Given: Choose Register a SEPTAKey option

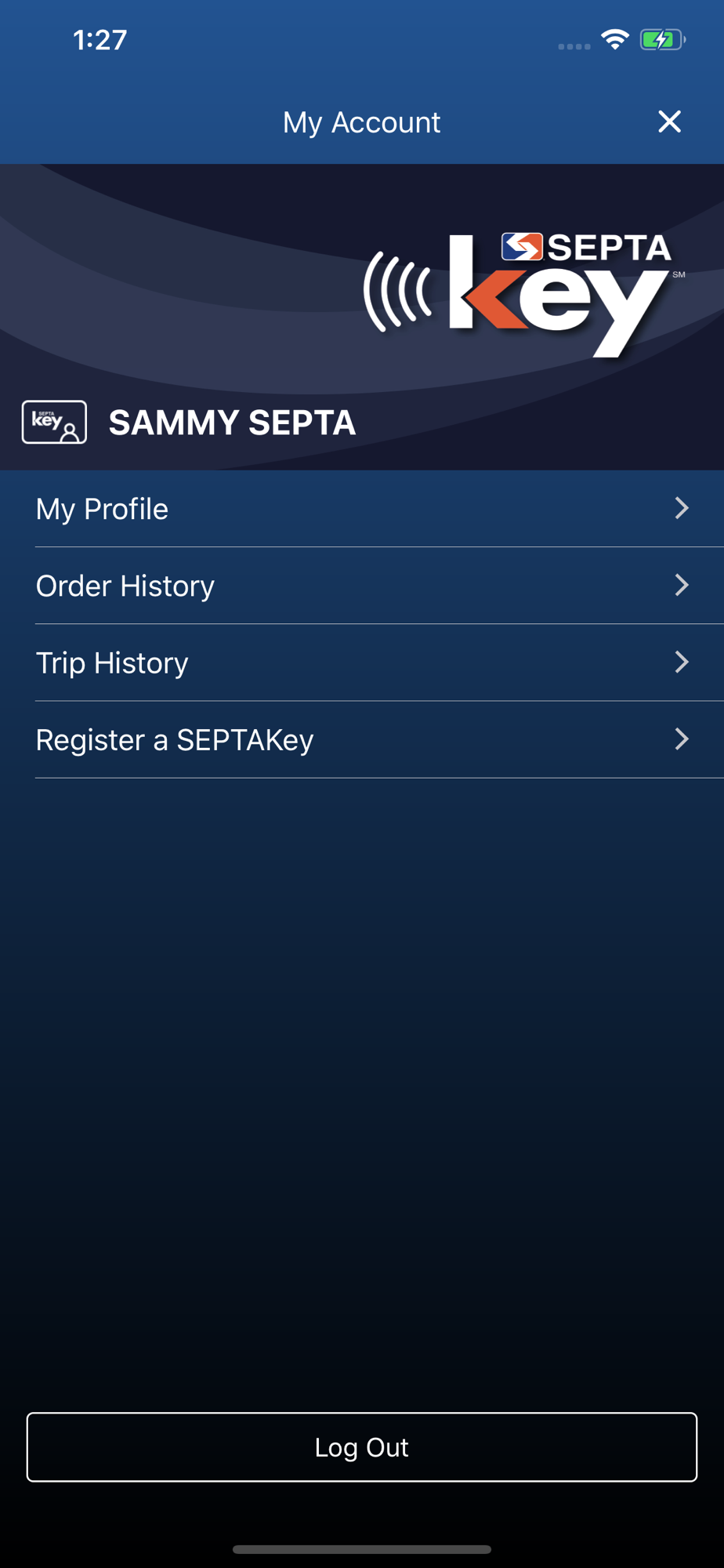Looking at the screenshot, I should click(x=175, y=739).
